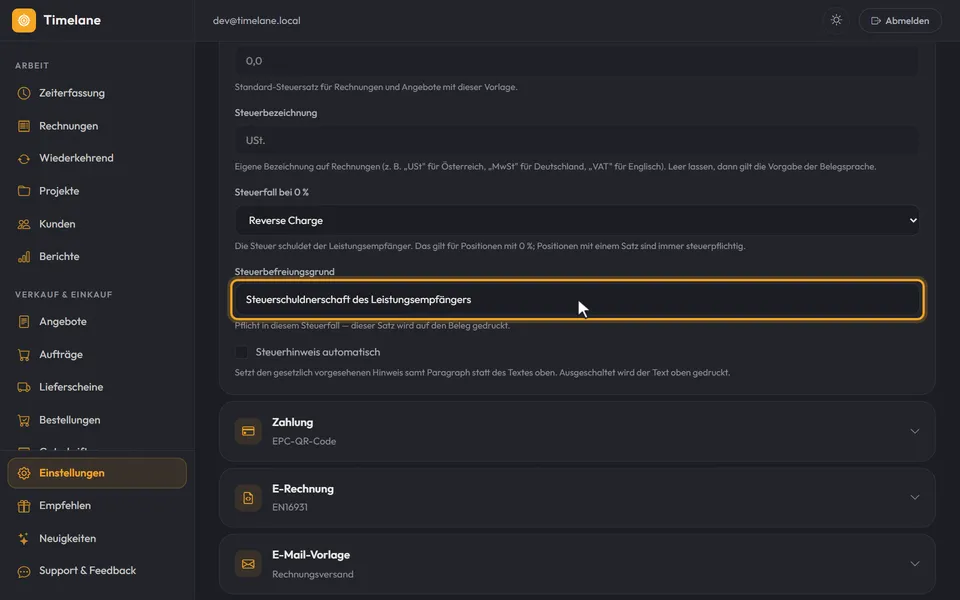This screenshot has height=600, width=960.
Task: Expand the Zahlung section chevron
Action: (915, 431)
